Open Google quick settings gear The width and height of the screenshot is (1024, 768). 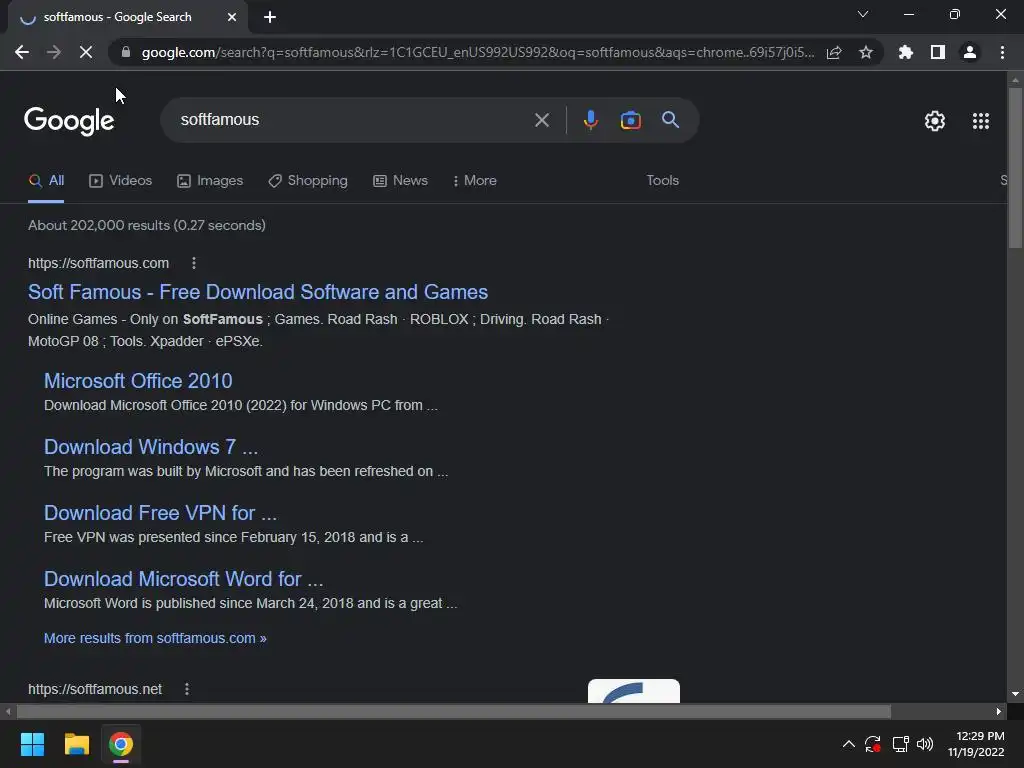pyautogui.click(x=935, y=121)
